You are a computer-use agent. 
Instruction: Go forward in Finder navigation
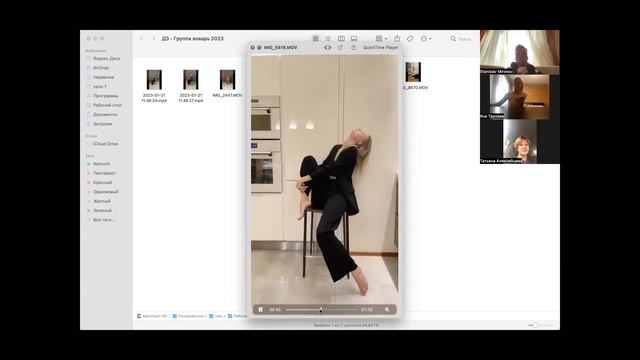tap(153, 38)
